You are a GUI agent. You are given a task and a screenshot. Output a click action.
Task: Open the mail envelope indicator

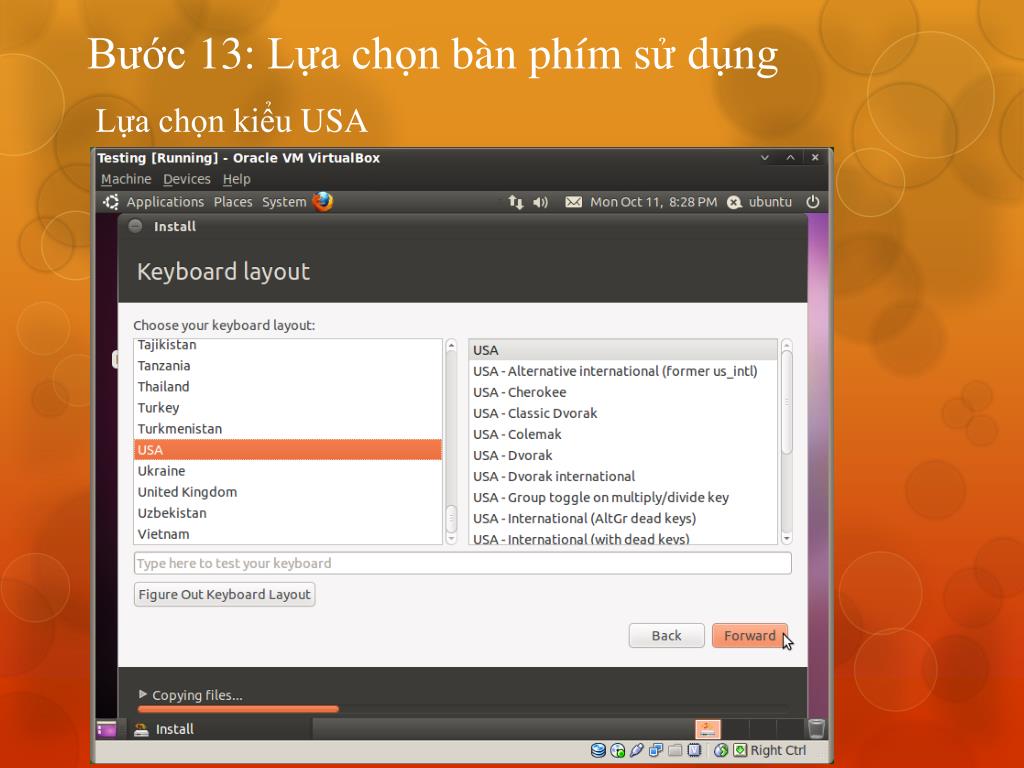[x=573, y=202]
